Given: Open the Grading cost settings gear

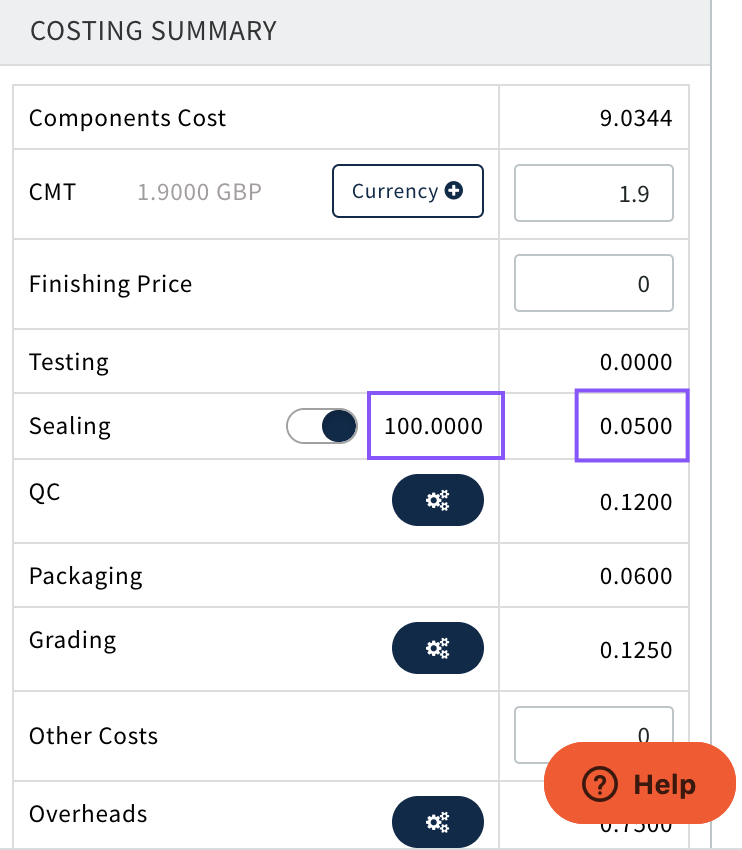Looking at the screenshot, I should tap(437, 649).
